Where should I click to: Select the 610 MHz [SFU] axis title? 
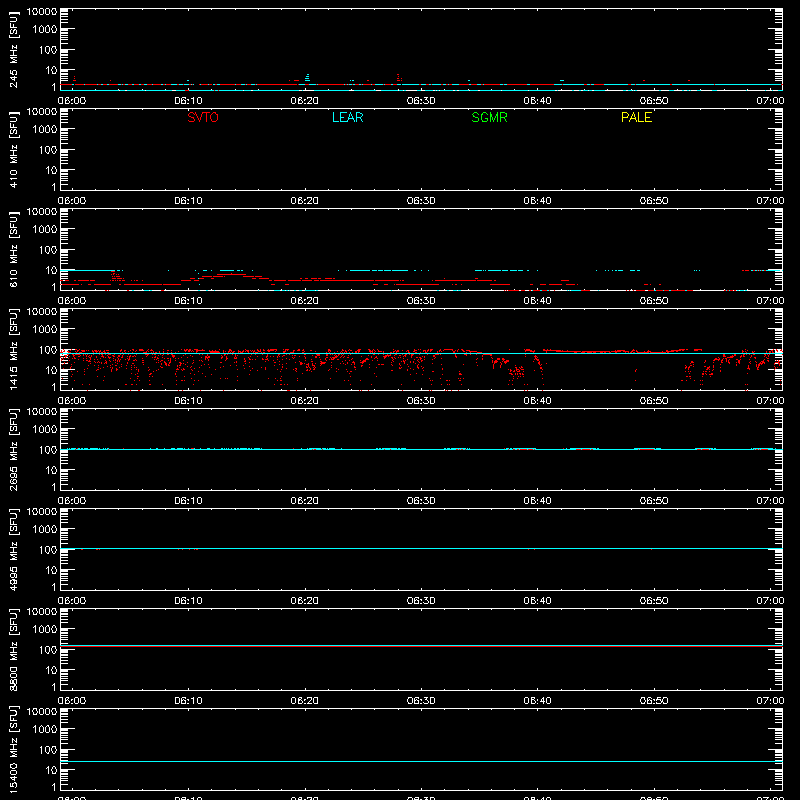(14, 249)
